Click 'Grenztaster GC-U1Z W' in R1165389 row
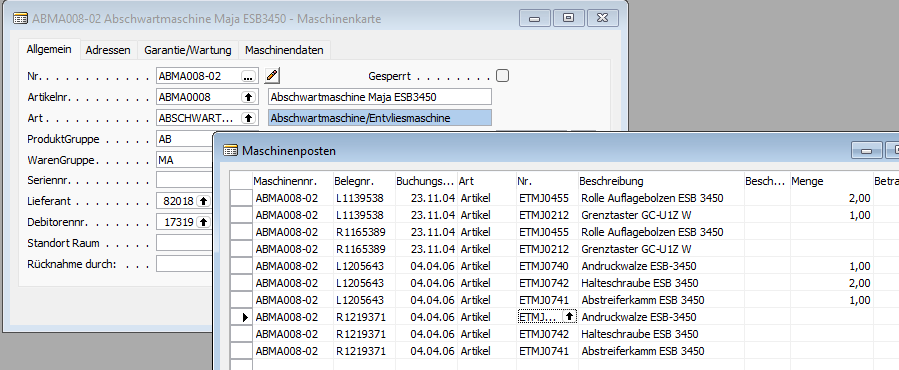 pos(636,249)
